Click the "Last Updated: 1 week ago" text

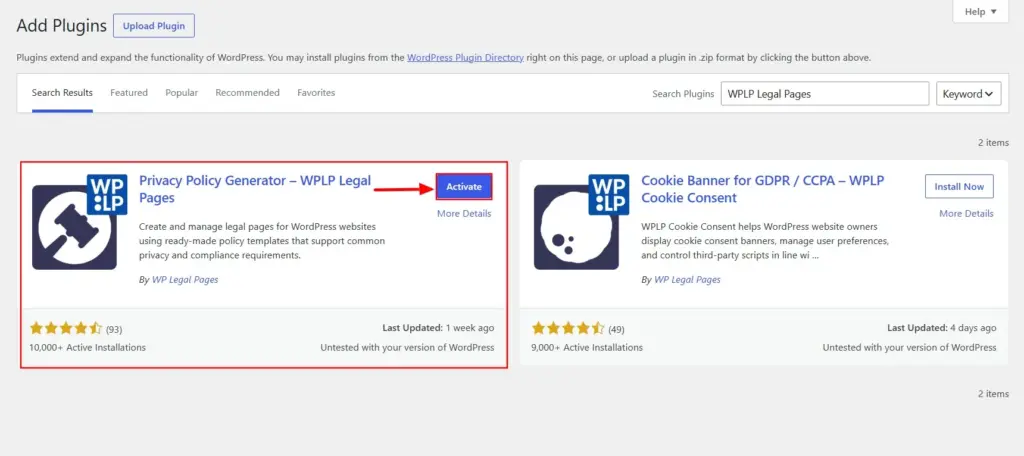click(x=438, y=328)
